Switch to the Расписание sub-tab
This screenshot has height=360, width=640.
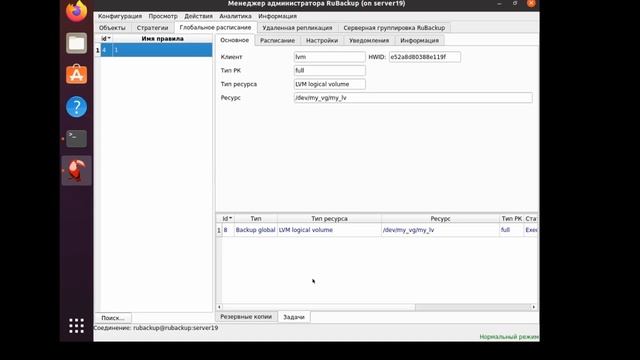pyautogui.click(x=278, y=40)
